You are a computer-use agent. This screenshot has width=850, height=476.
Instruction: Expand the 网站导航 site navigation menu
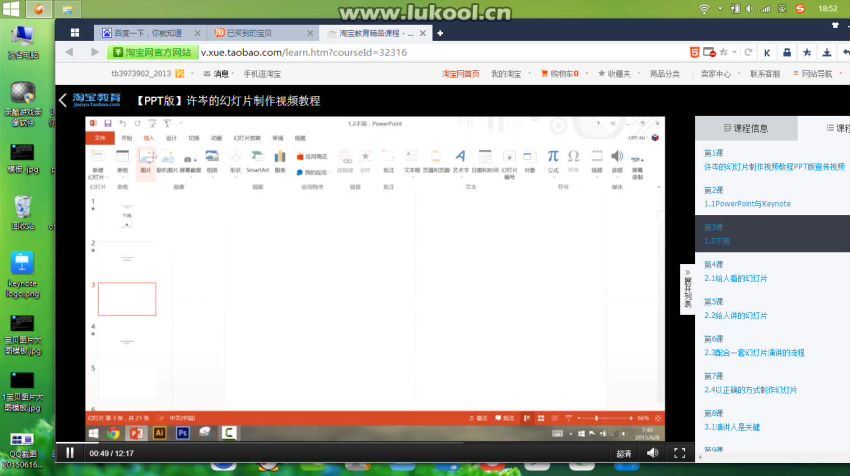816,74
